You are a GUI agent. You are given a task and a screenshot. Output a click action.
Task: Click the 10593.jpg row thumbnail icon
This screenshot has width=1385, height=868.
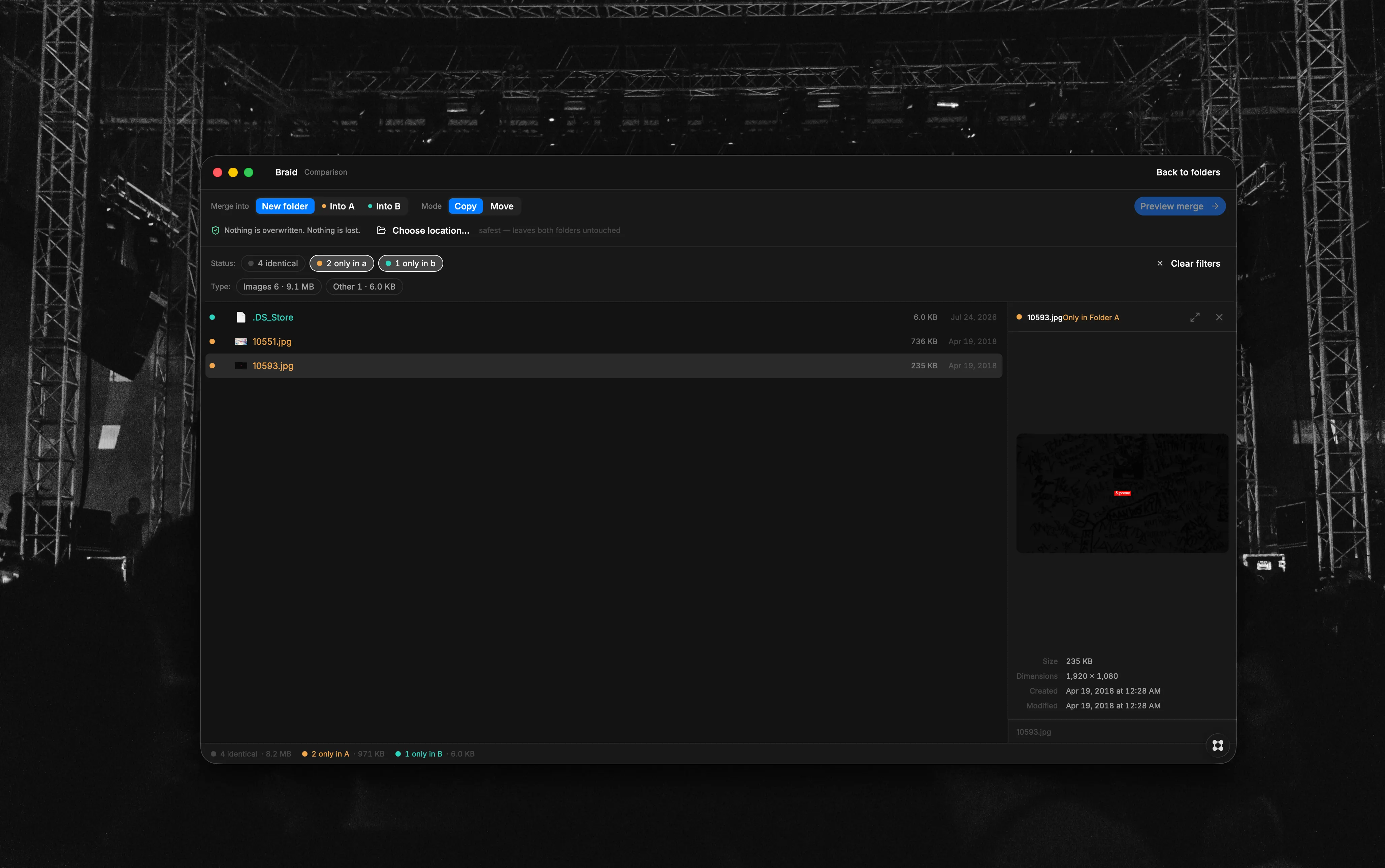click(x=241, y=366)
